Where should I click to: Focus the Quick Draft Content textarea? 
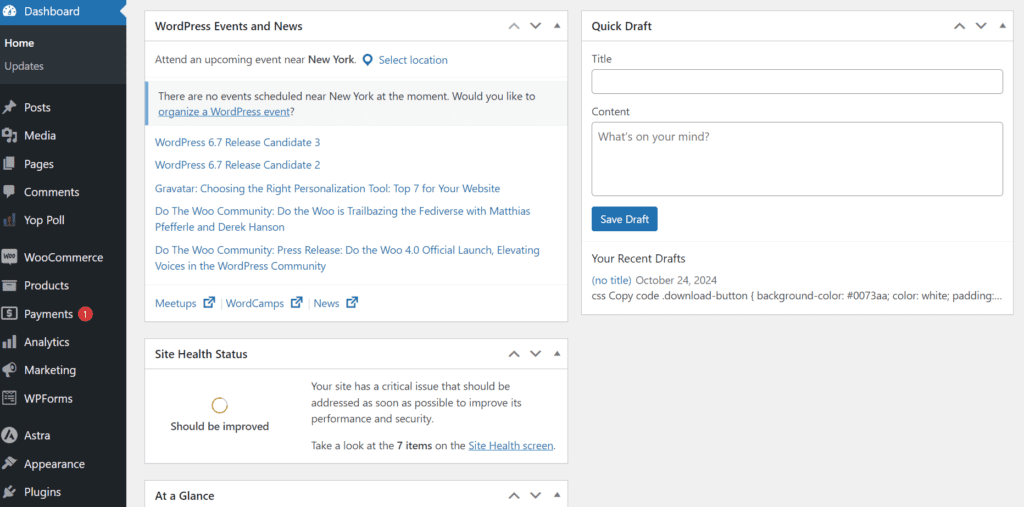click(797, 159)
